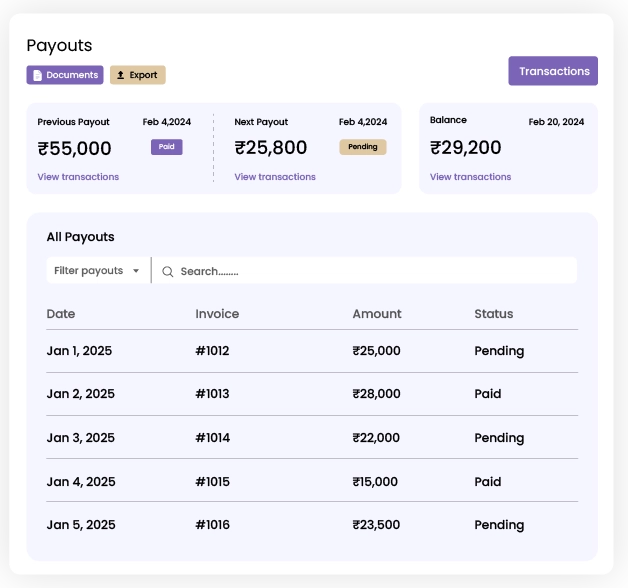Click the ₹25,800 next payout amount
The image size is (628, 588).
[x=271, y=148]
